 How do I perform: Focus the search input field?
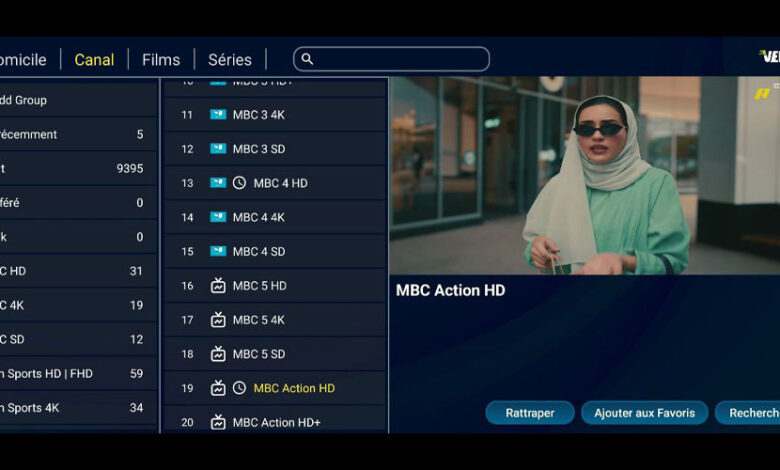[x=400, y=59]
